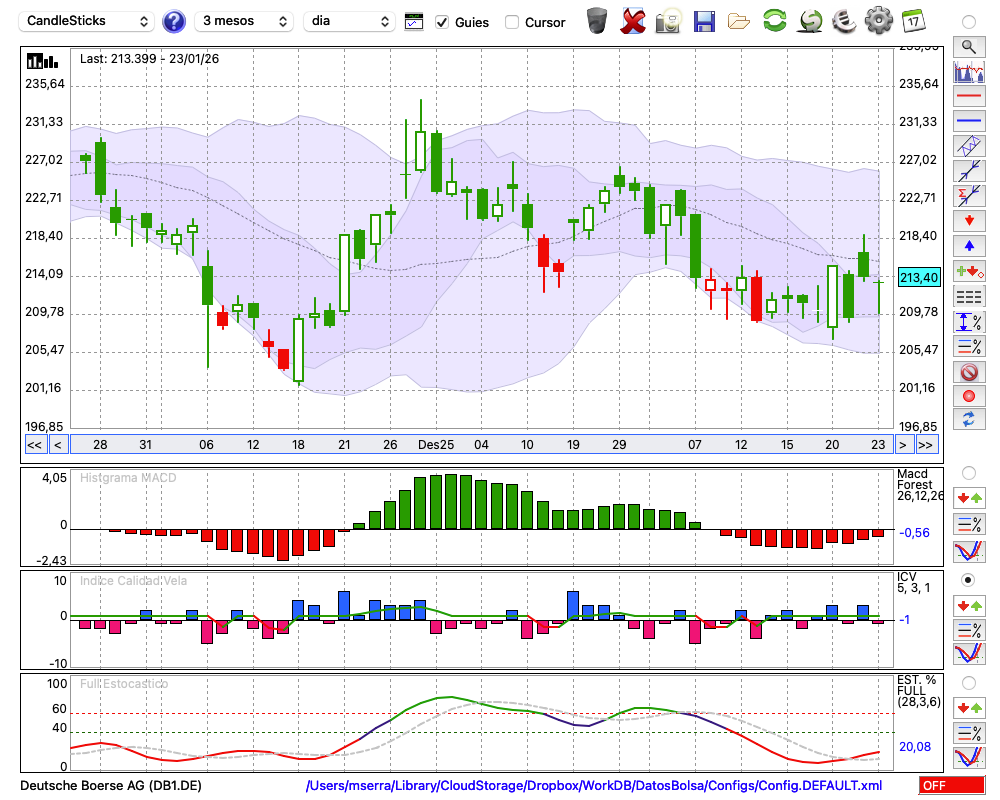Click the euro currency icon
1000x800 pixels.
tap(844, 20)
